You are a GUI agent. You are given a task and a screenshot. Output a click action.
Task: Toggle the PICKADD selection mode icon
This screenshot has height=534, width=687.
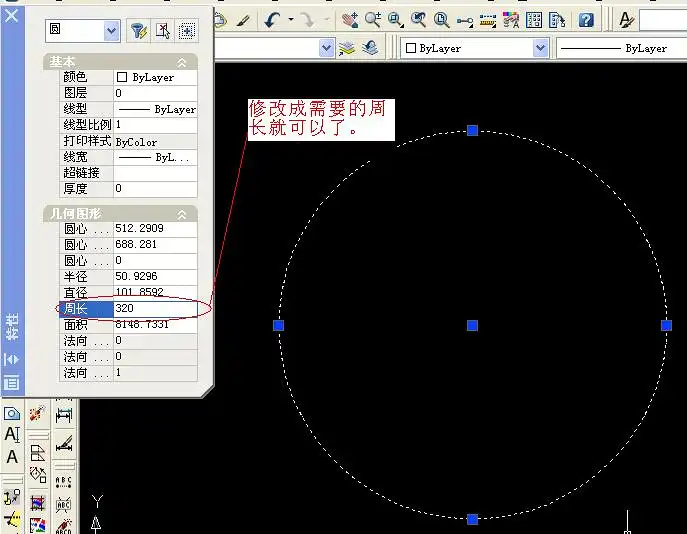(x=186, y=31)
